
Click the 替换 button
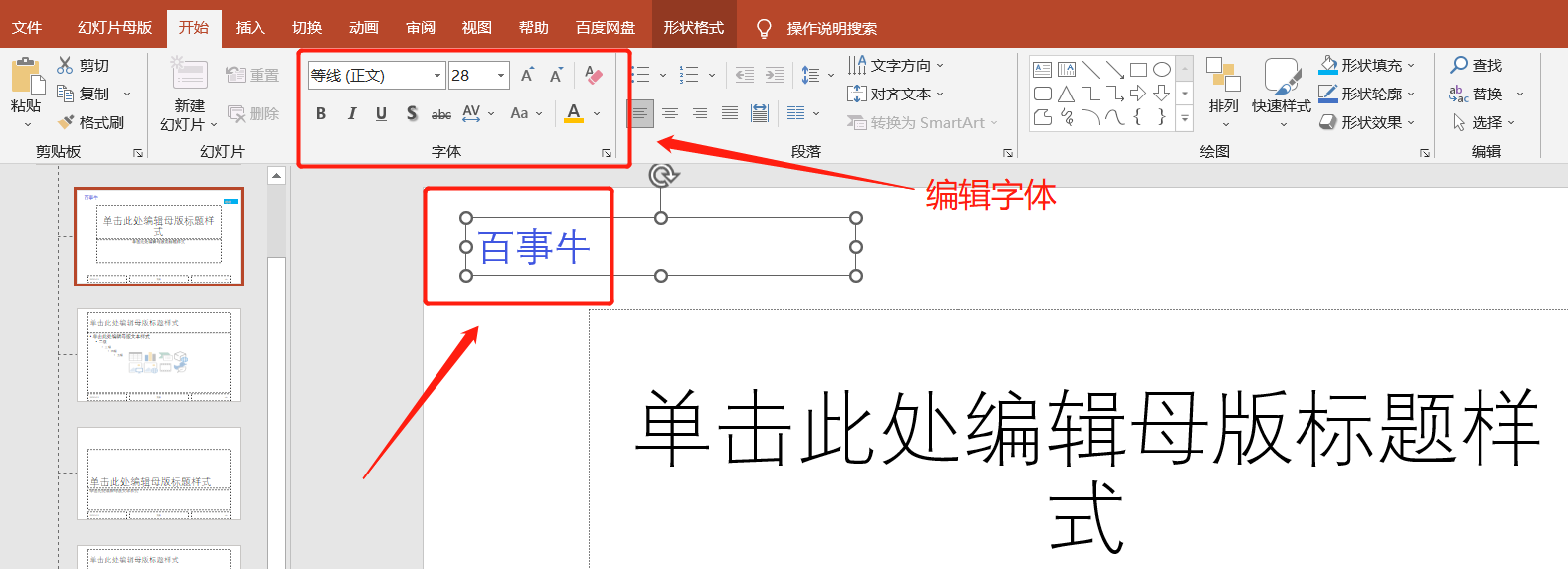(x=1477, y=94)
